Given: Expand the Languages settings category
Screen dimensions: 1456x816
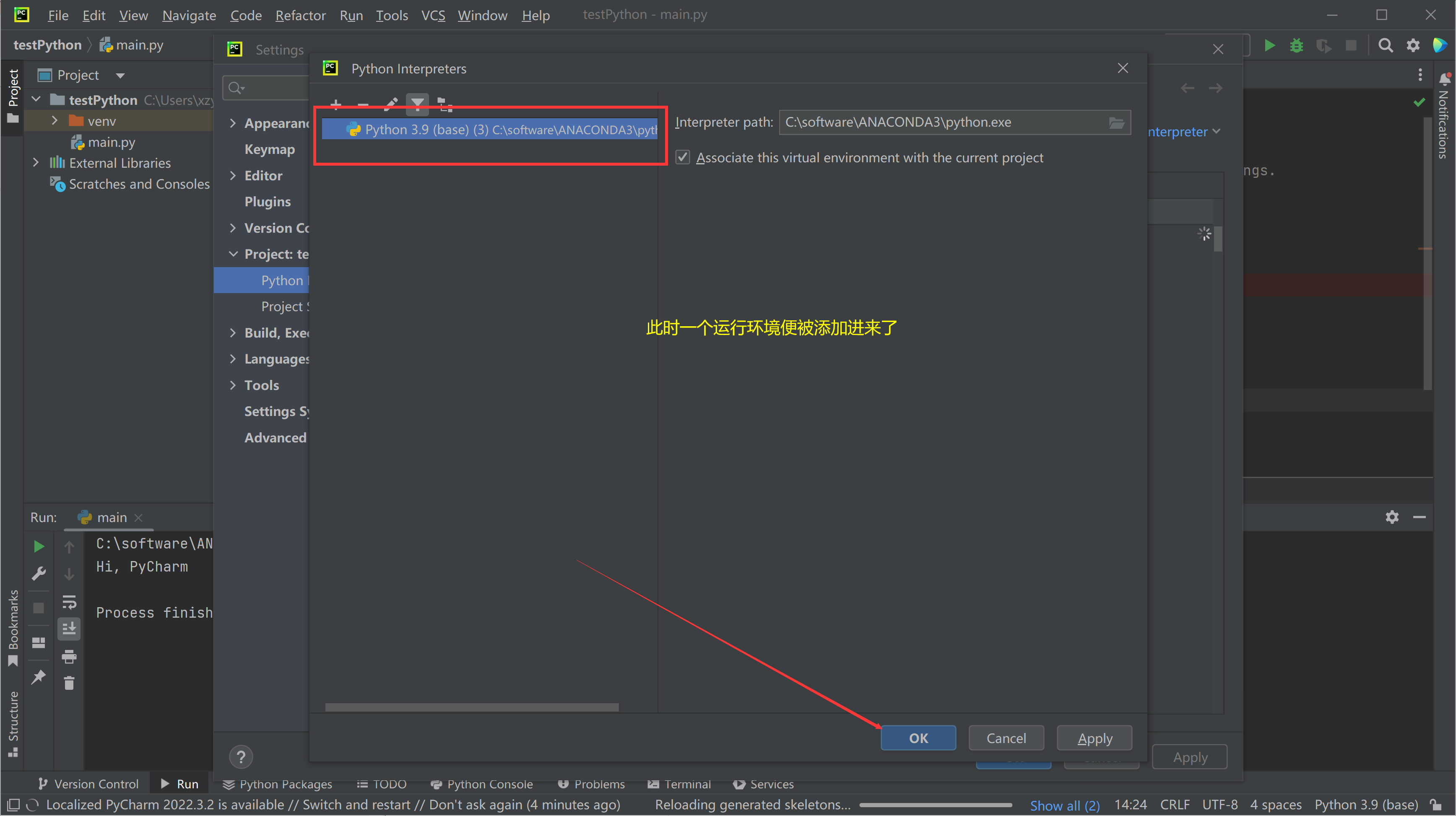Looking at the screenshot, I should point(233,359).
